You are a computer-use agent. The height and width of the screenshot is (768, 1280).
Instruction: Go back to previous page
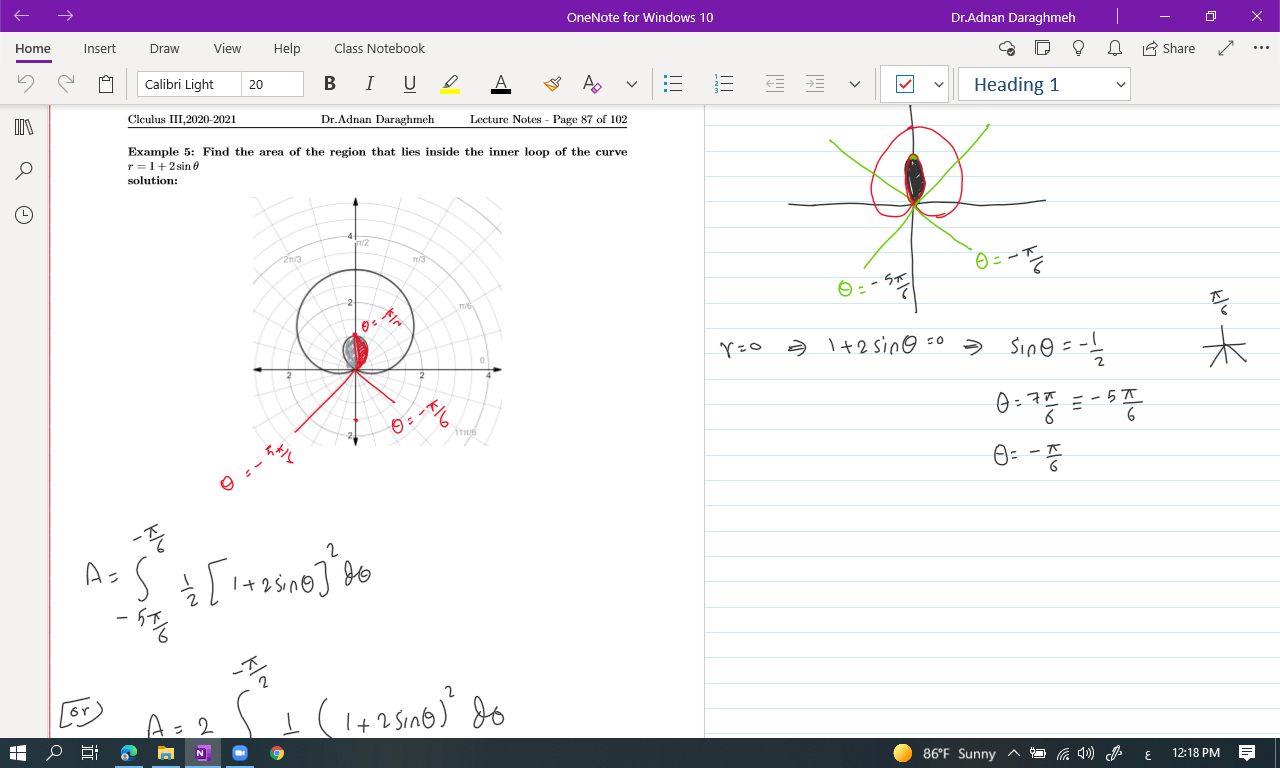point(22,16)
